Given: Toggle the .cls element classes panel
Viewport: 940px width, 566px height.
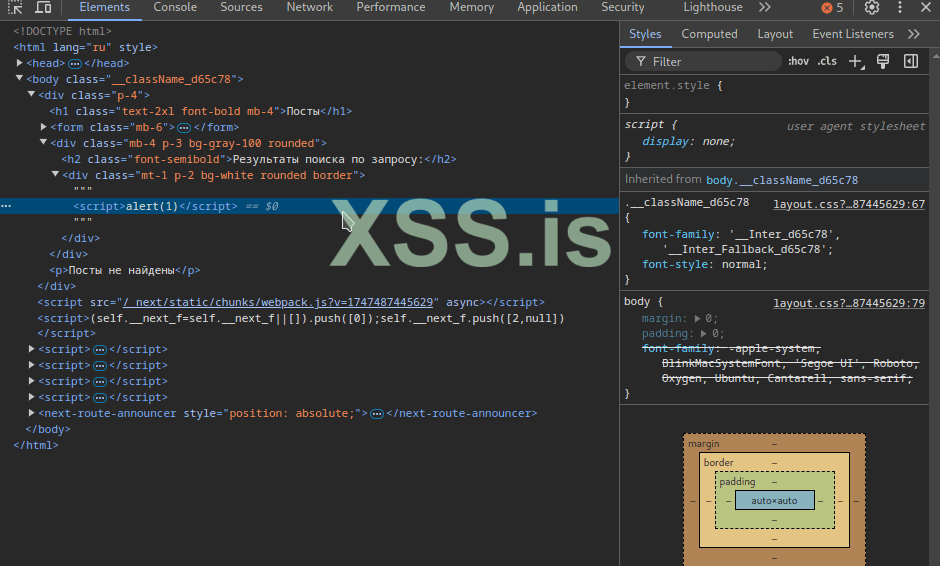Looking at the screenshot, I should click(827, 62).
